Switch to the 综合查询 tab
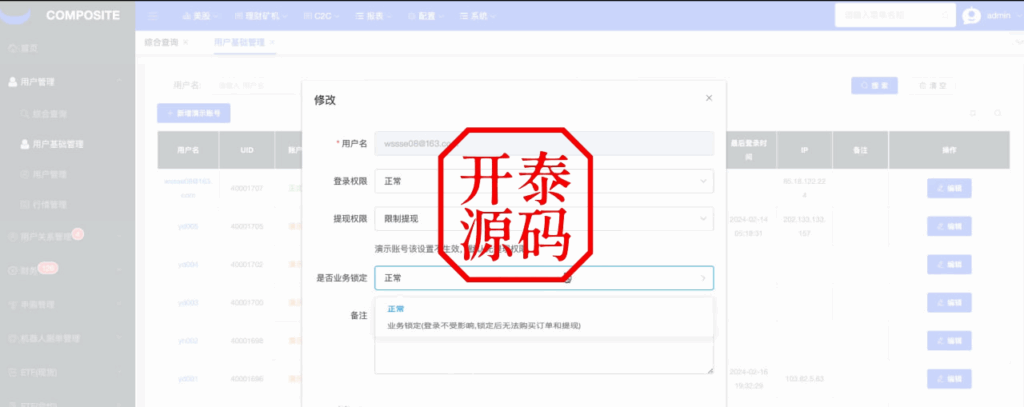Image resolution: width=1024 pixels, height=407 pixels. point(161,42)
